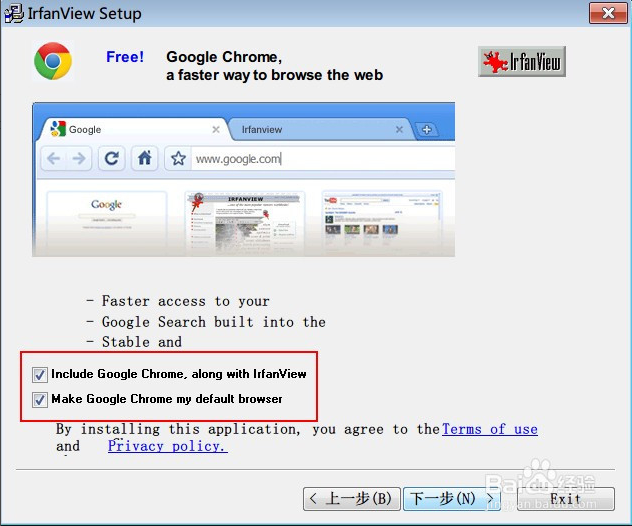Close the Google tab with its x
Viewport: 632px width, 526px height.
point(216,129)
